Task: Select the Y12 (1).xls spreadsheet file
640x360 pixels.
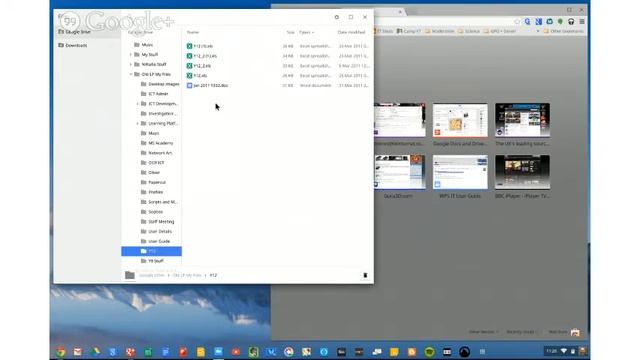Action: pos(278,46)
